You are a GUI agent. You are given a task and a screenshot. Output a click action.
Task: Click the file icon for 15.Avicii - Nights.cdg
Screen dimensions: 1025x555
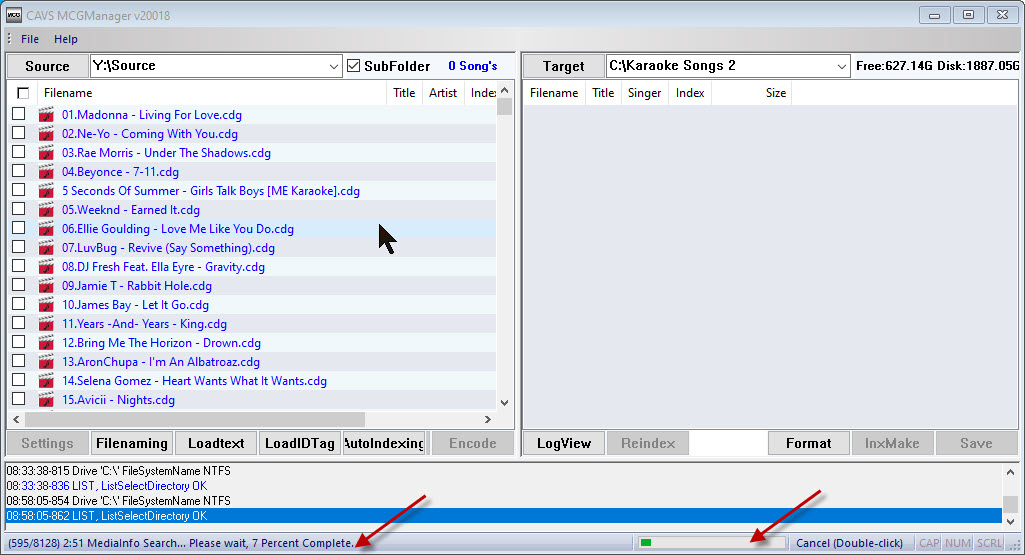click(x=46, y=399)
